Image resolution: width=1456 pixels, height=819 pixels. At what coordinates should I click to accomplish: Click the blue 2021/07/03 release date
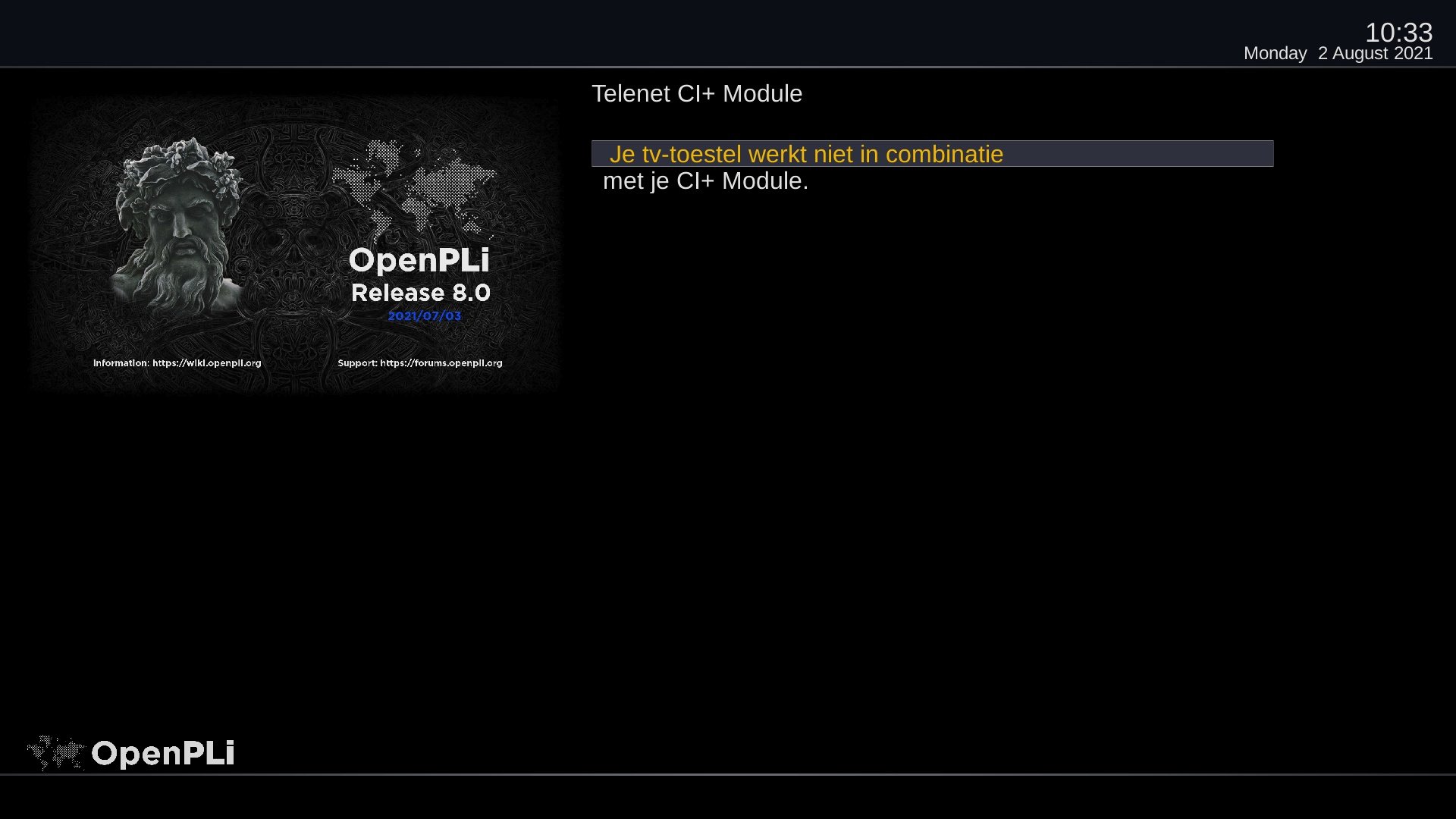pyautogui.click(x=425, y=316)
